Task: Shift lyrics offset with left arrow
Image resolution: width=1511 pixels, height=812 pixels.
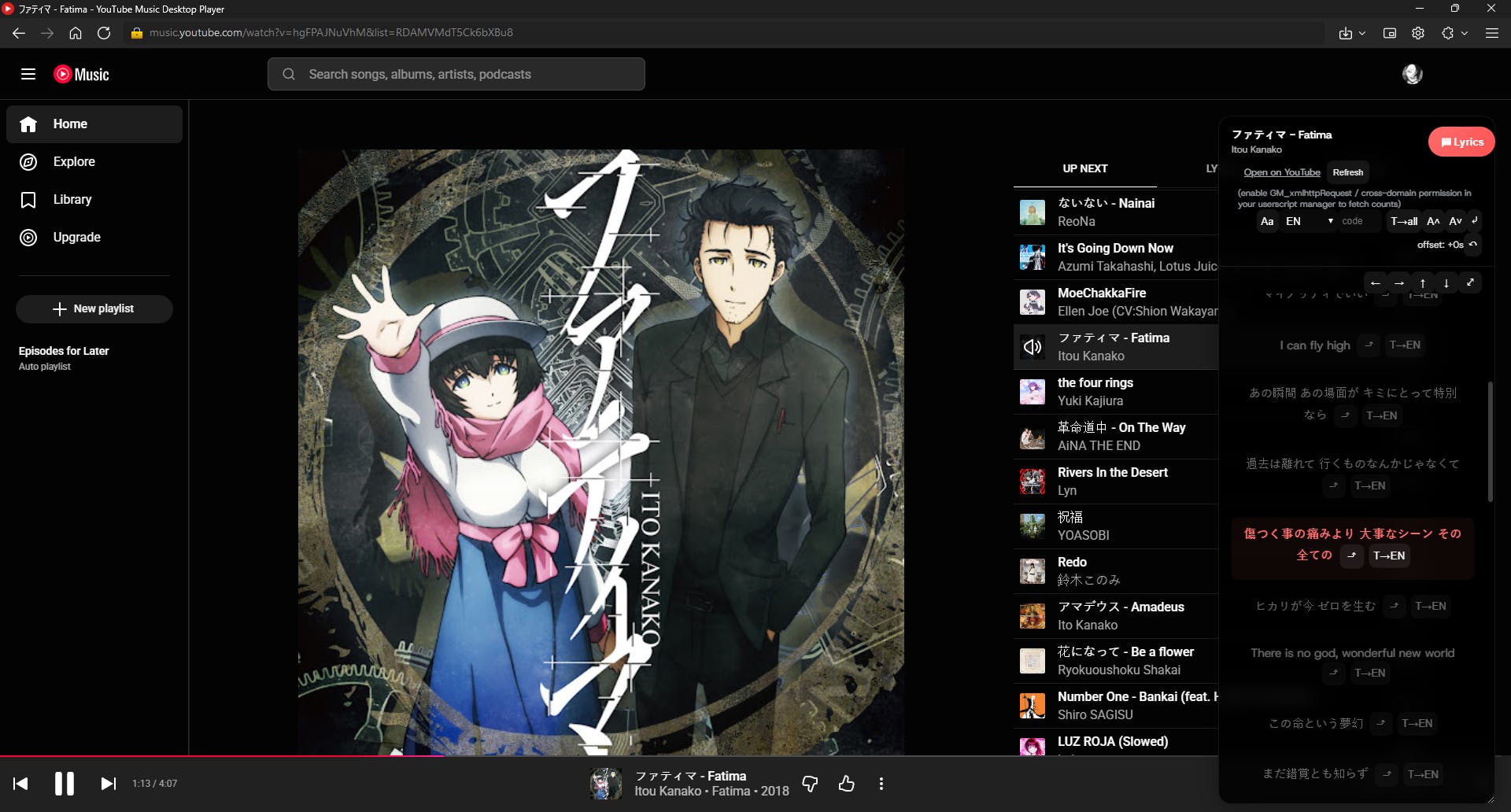Action: 1375,283
